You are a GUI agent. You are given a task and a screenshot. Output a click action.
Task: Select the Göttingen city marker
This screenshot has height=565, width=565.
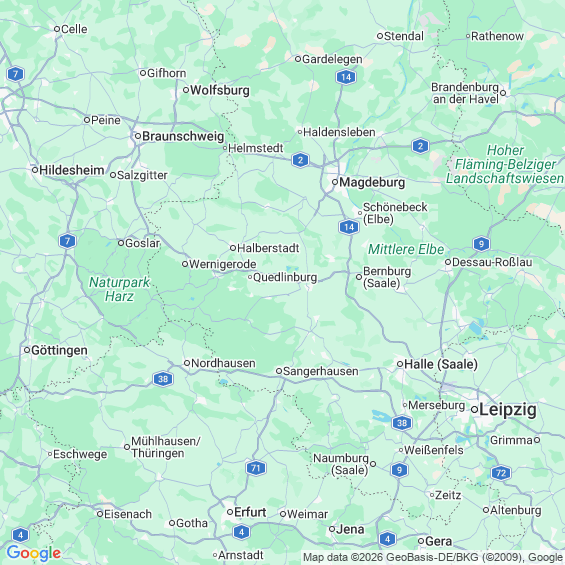coord(27,350)
